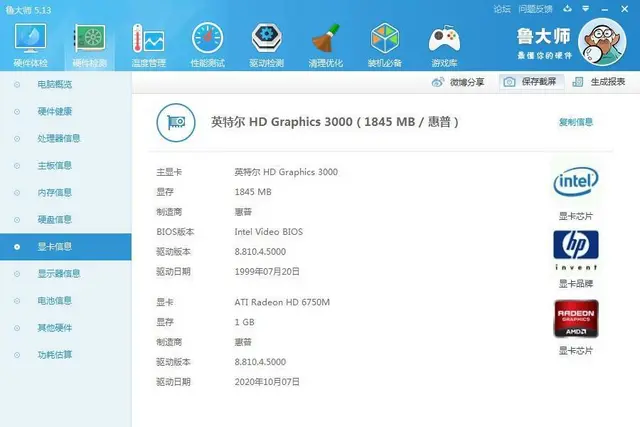Click the value 1845 MB
This screenshot has height=427, width=640.
click(253, 192)
